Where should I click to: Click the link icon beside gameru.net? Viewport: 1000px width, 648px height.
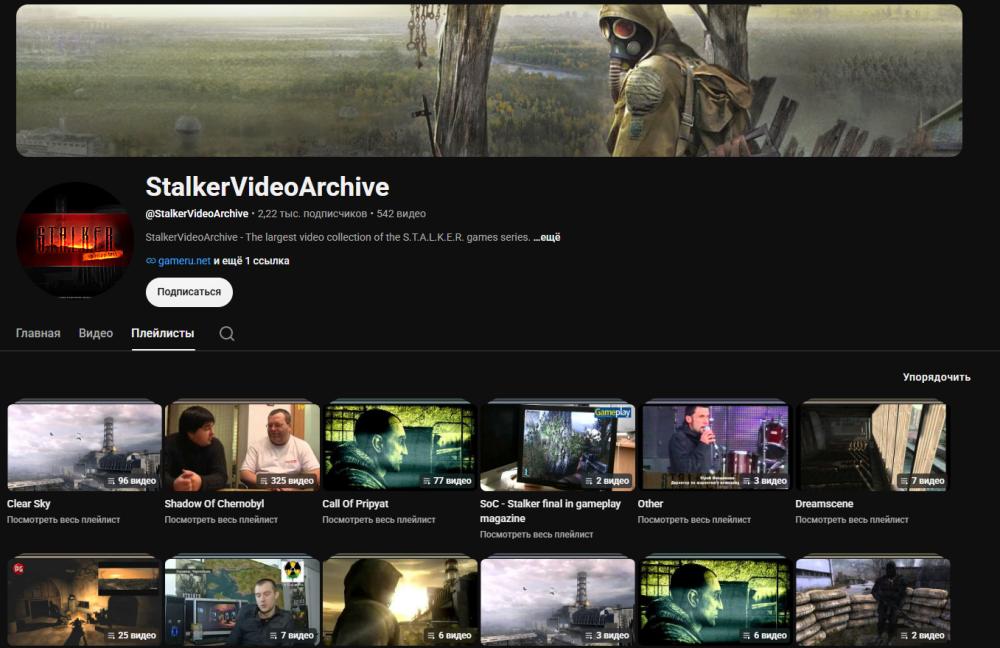[x=151, y=261]
